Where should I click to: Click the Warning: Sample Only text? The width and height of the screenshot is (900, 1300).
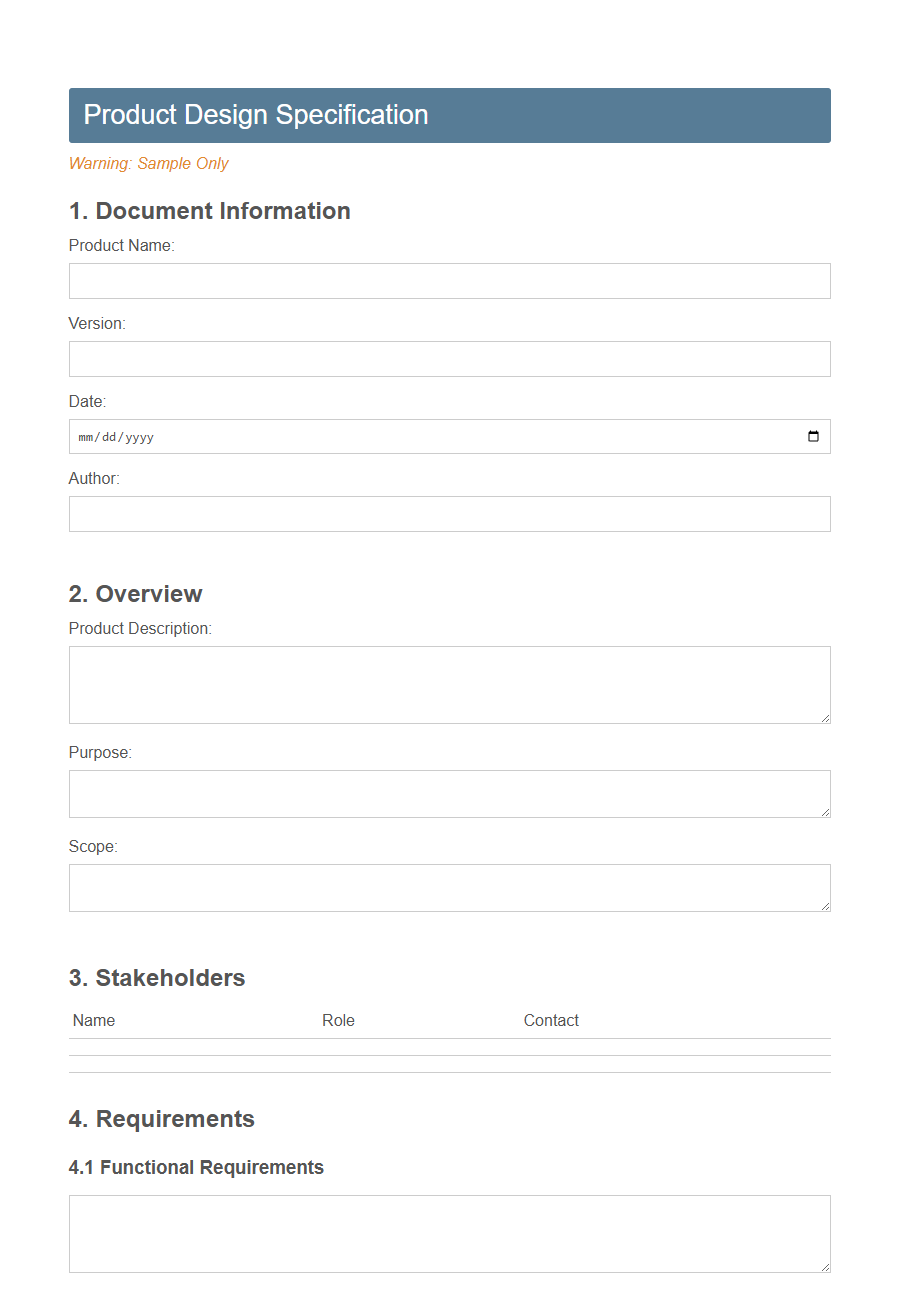pos(148,163)
